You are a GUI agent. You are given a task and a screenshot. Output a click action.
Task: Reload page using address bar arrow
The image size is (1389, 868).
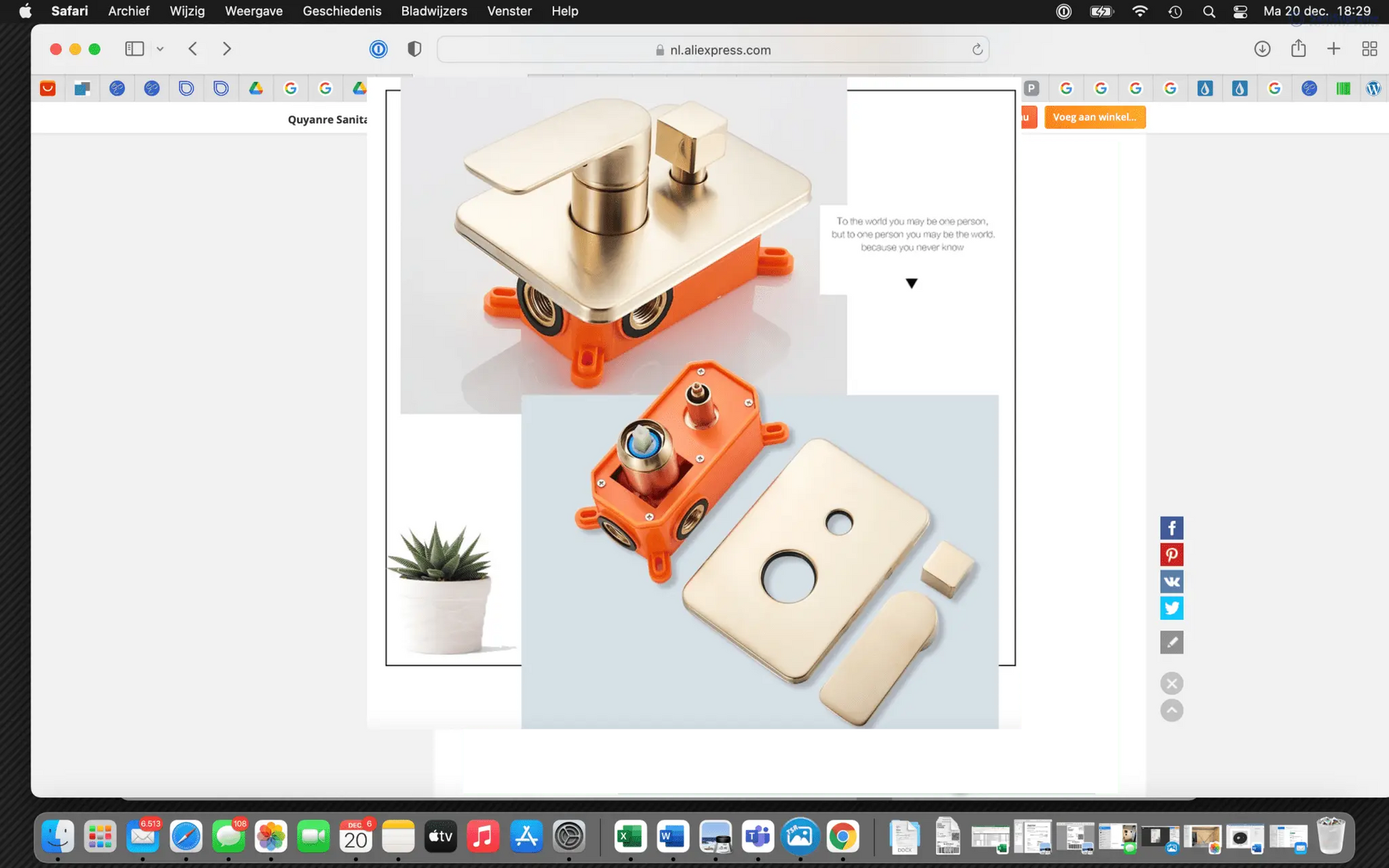coord(977,49)
